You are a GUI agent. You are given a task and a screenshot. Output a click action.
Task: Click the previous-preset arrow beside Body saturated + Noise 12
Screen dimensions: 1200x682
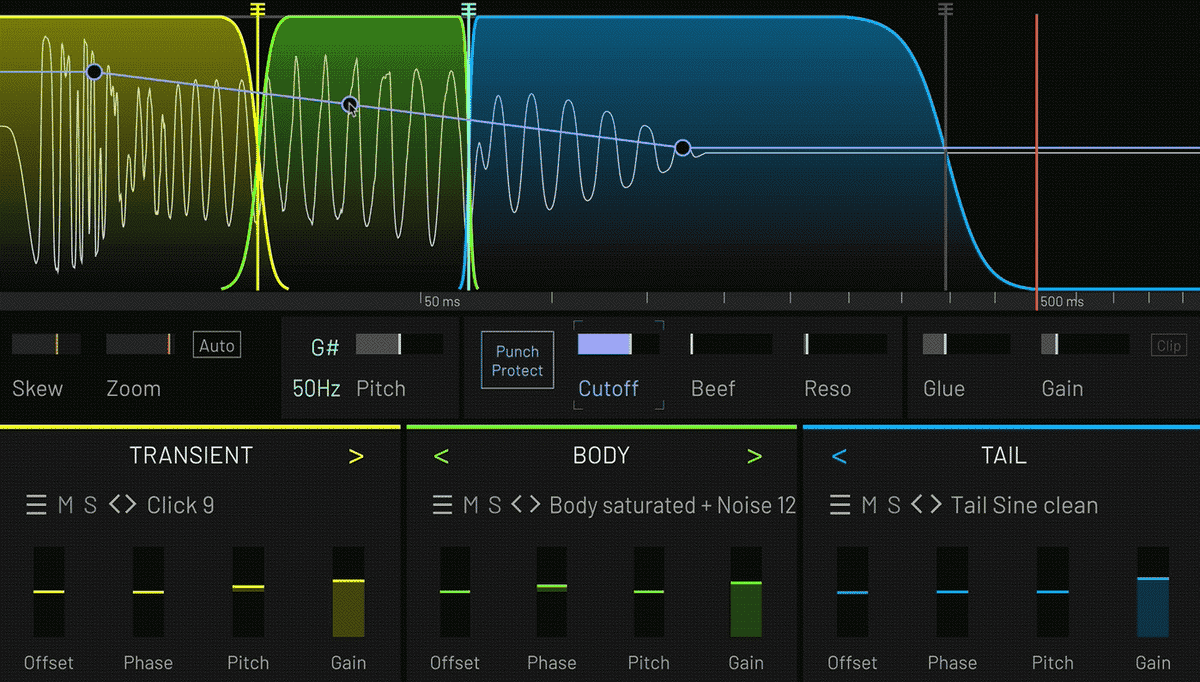(x=516, y=505)
